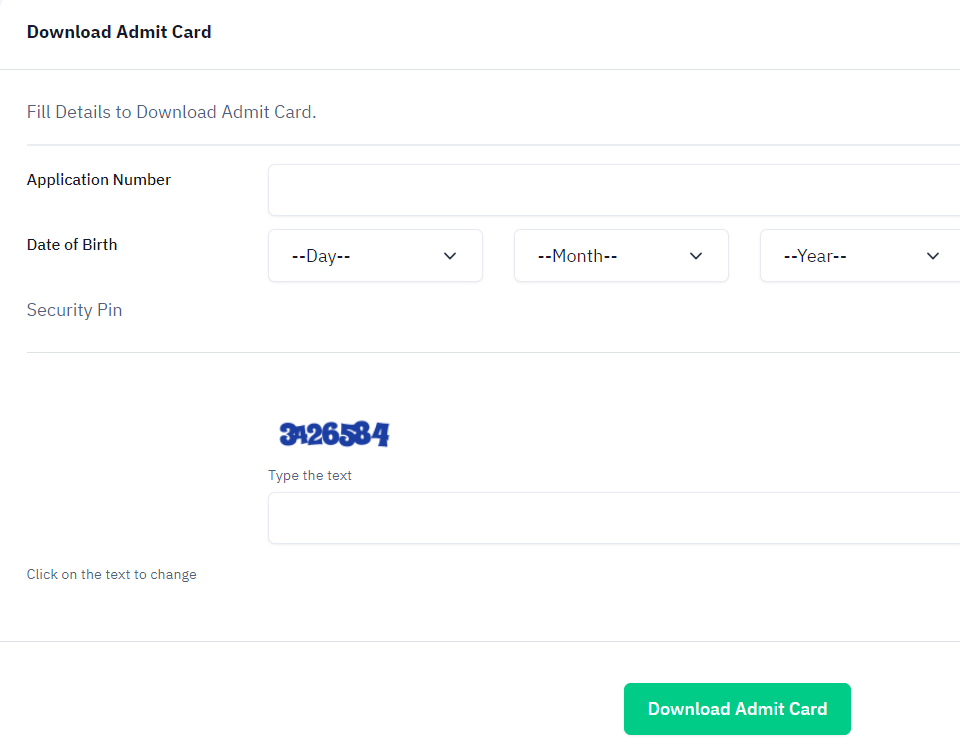This screenshot has width=960, height=753.
Task: Click the 'Type the text' label
Action: [310, 475]
